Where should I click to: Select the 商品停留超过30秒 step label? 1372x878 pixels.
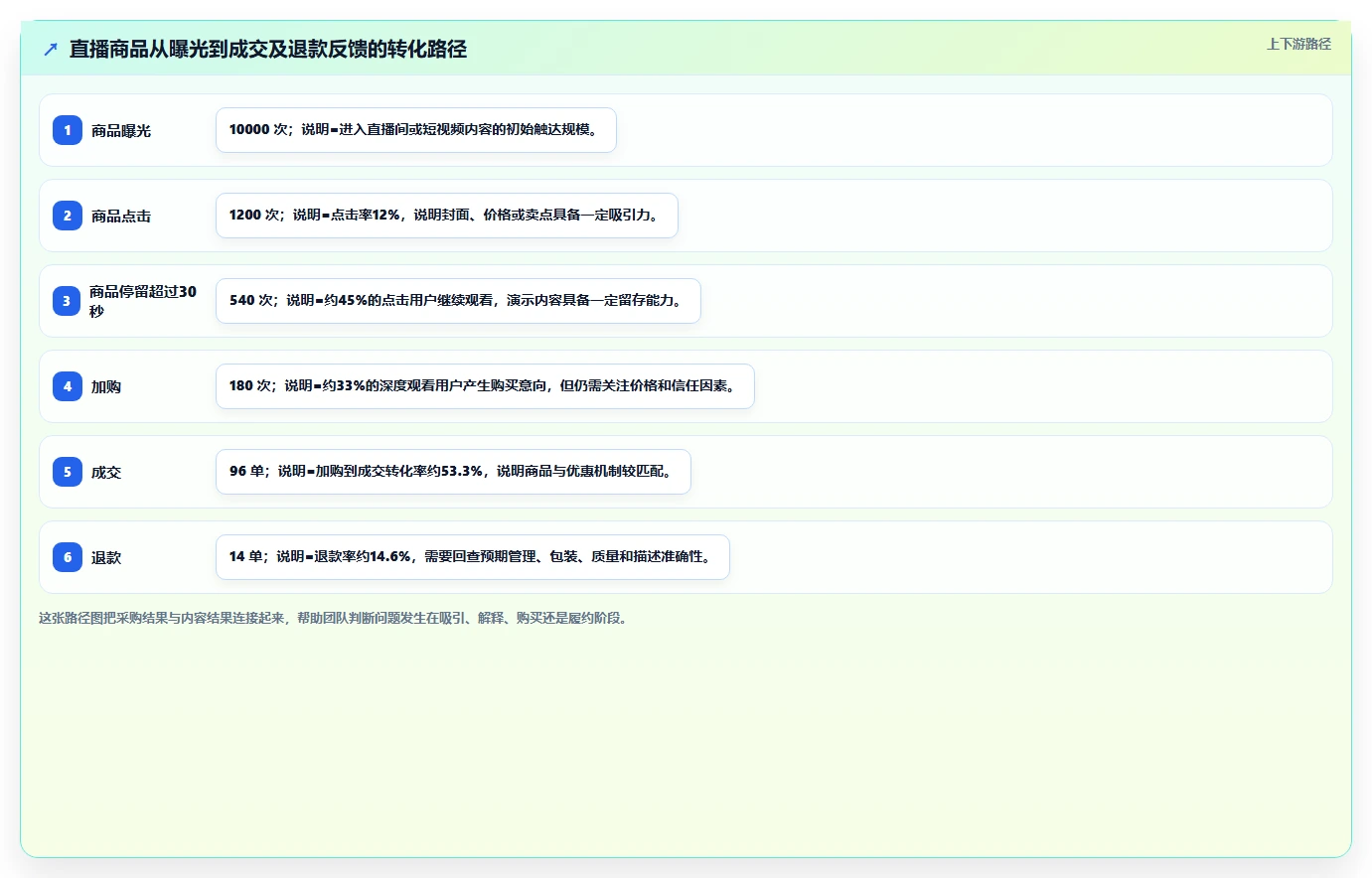pos(143,301)
